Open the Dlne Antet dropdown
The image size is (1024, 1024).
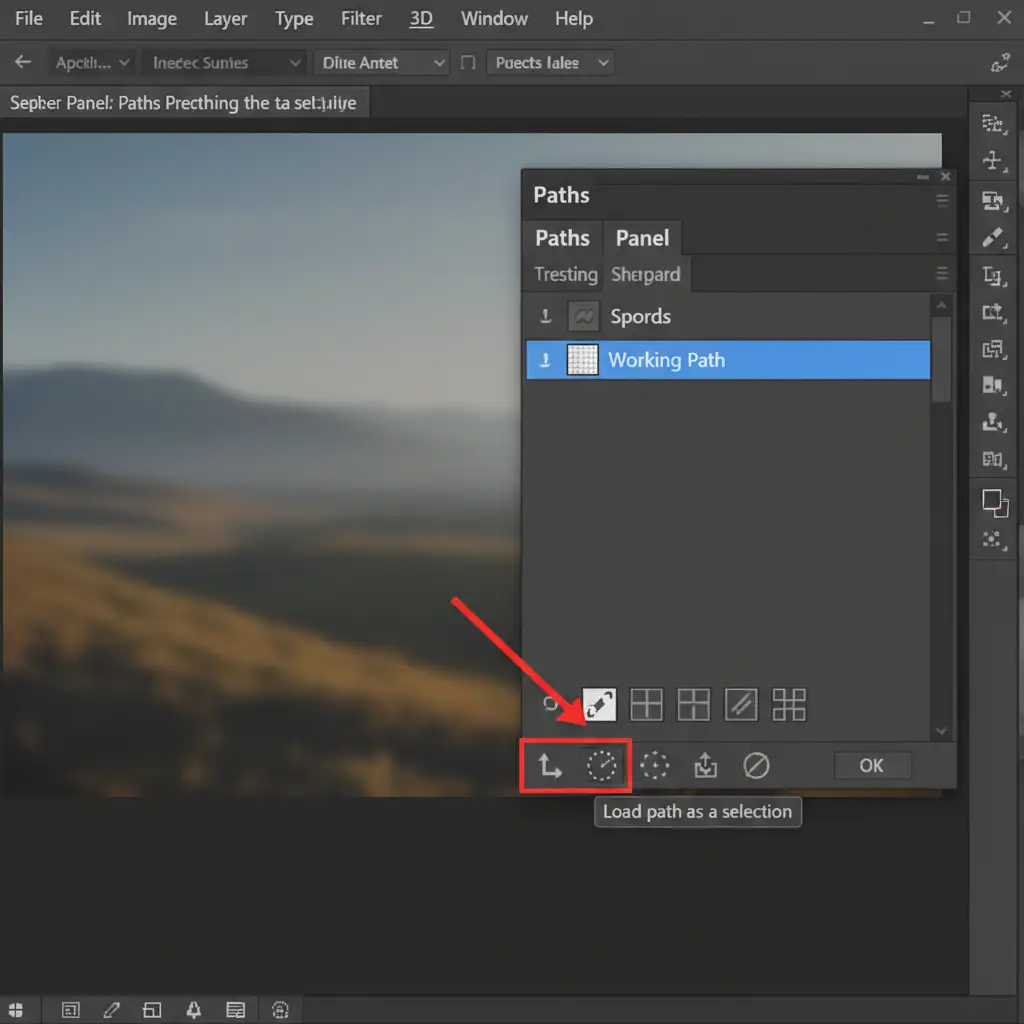(382, 63)
